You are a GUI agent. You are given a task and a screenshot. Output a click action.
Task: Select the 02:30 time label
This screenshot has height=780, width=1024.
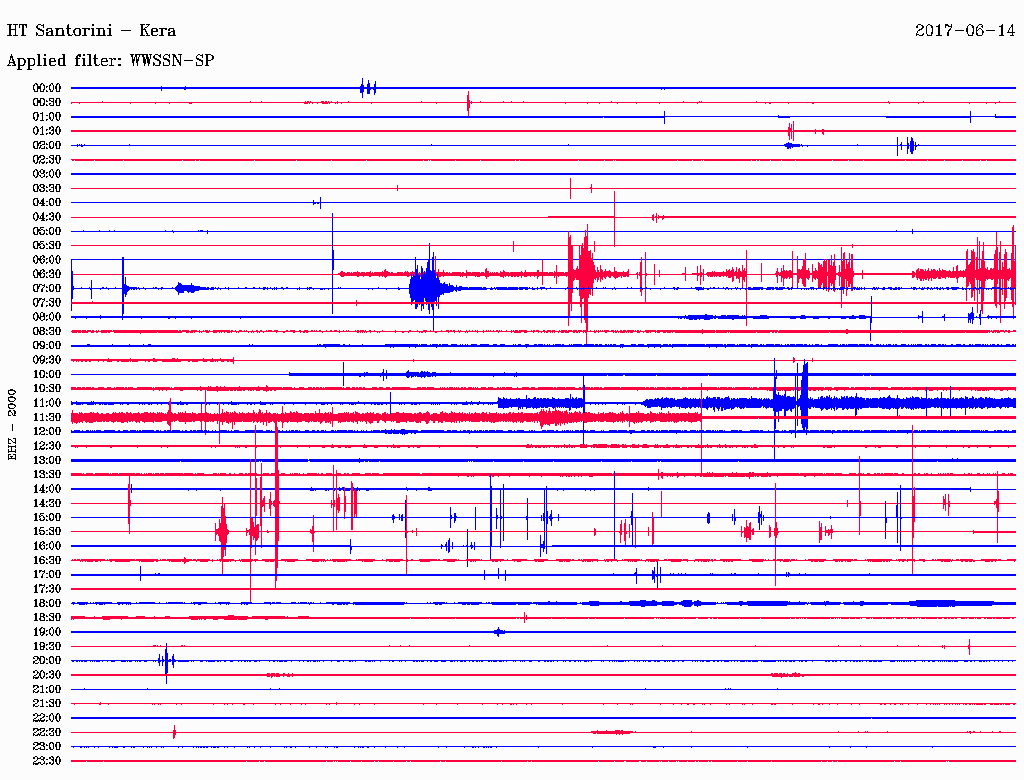coord(47,159)
